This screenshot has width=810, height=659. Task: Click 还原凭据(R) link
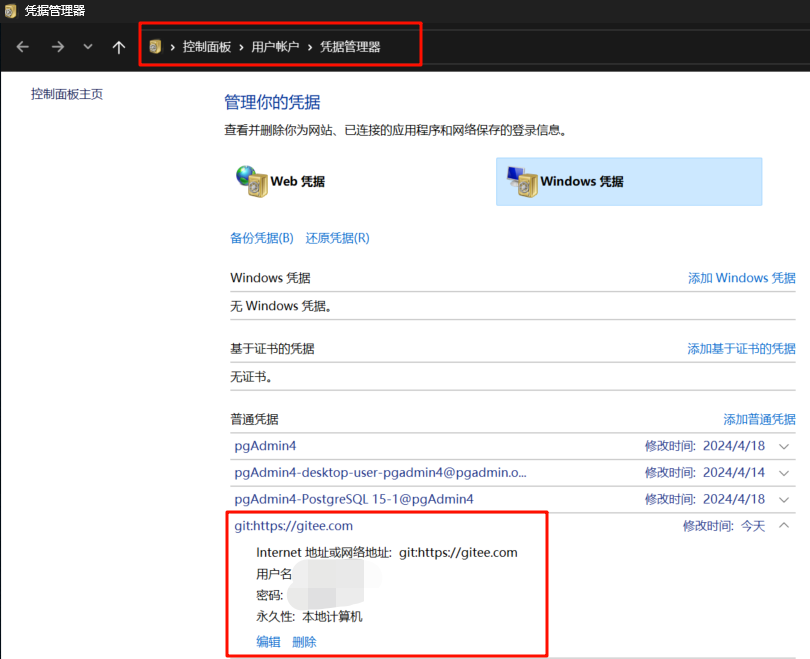tap(337, 238)
